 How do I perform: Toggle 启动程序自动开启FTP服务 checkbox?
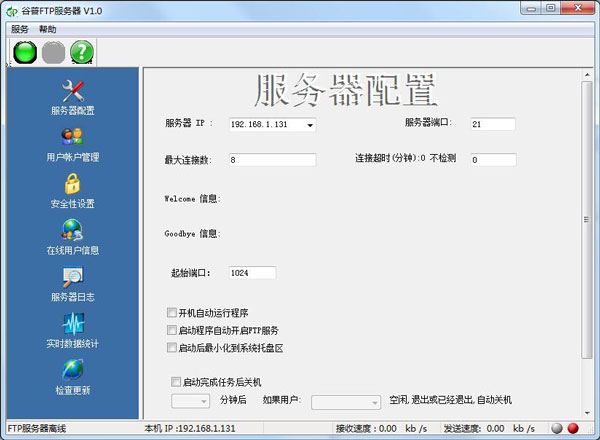(171, 330)
